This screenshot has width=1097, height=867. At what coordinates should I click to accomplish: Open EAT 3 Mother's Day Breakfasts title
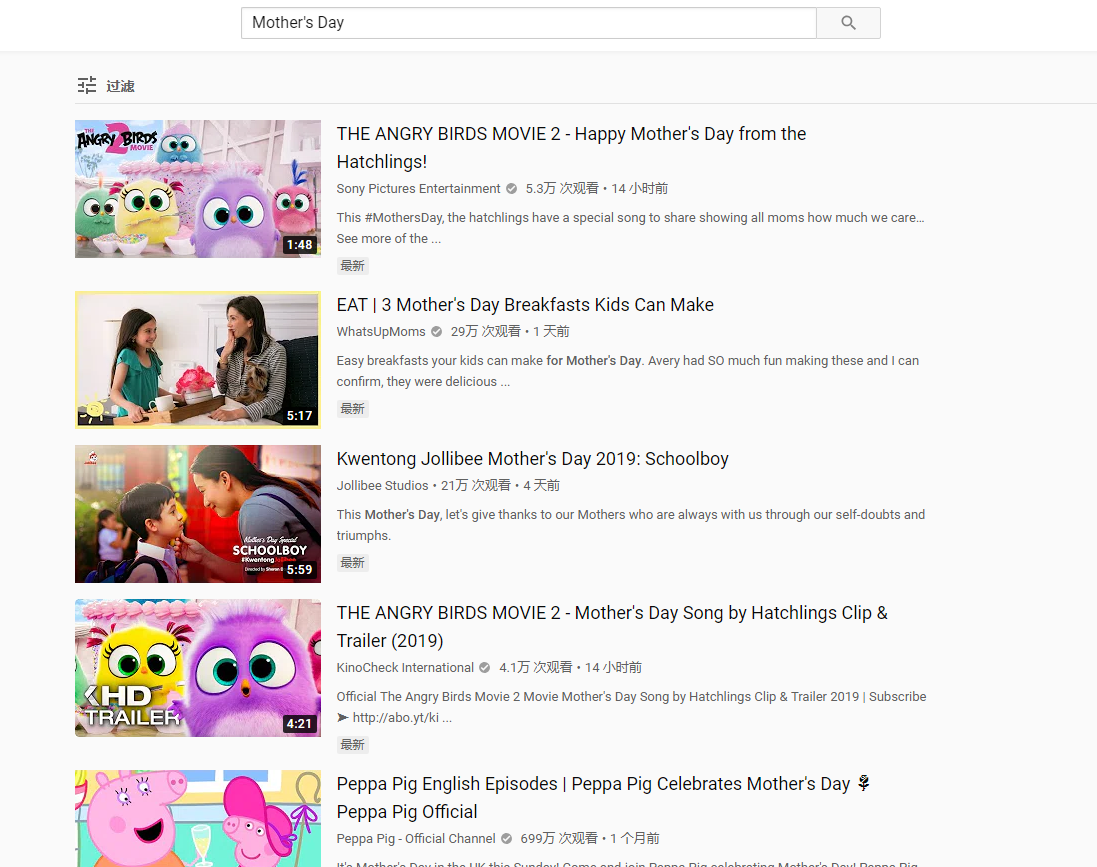tap(525, 305)
